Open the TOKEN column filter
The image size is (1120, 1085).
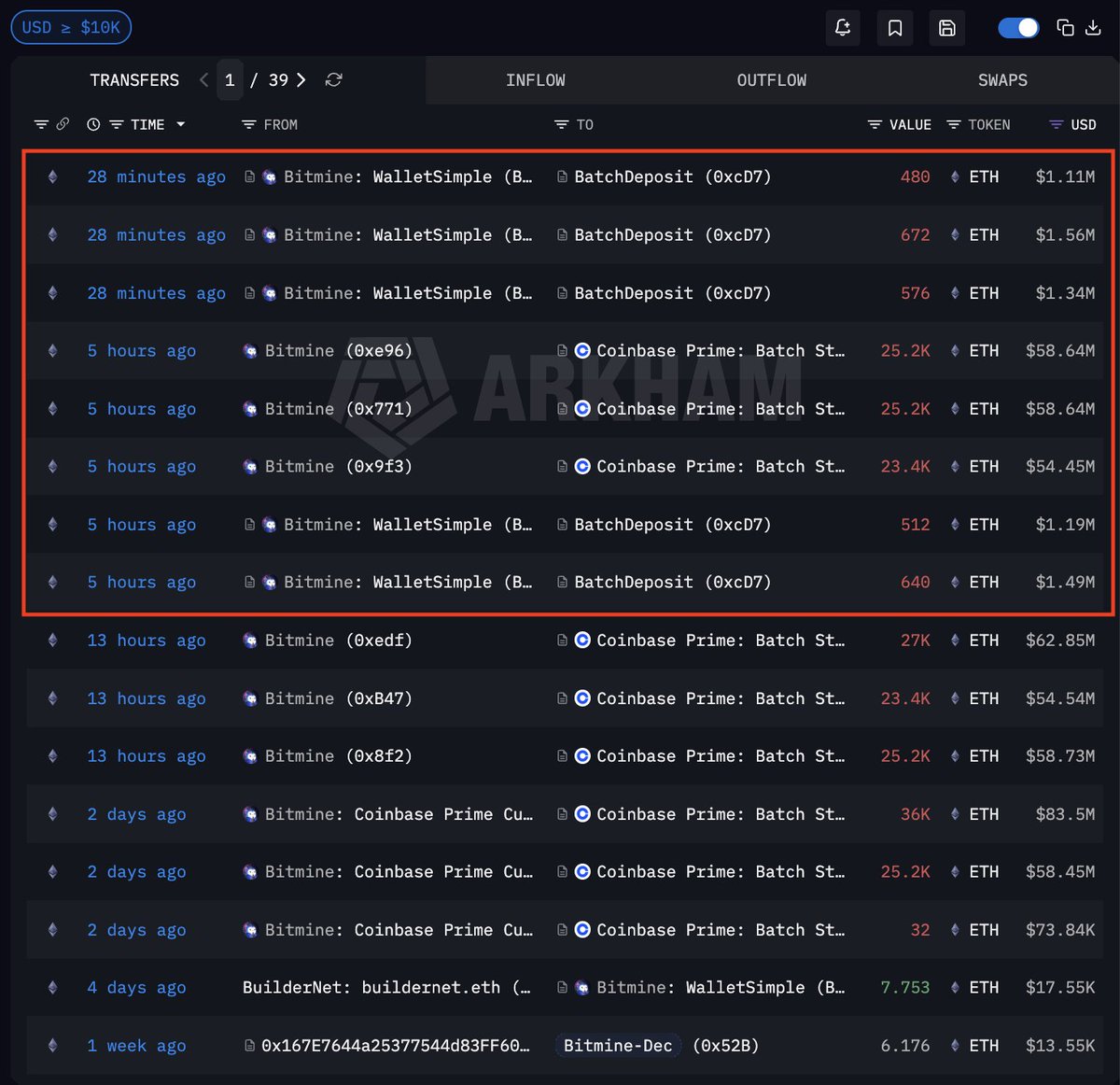coord(954,124)
